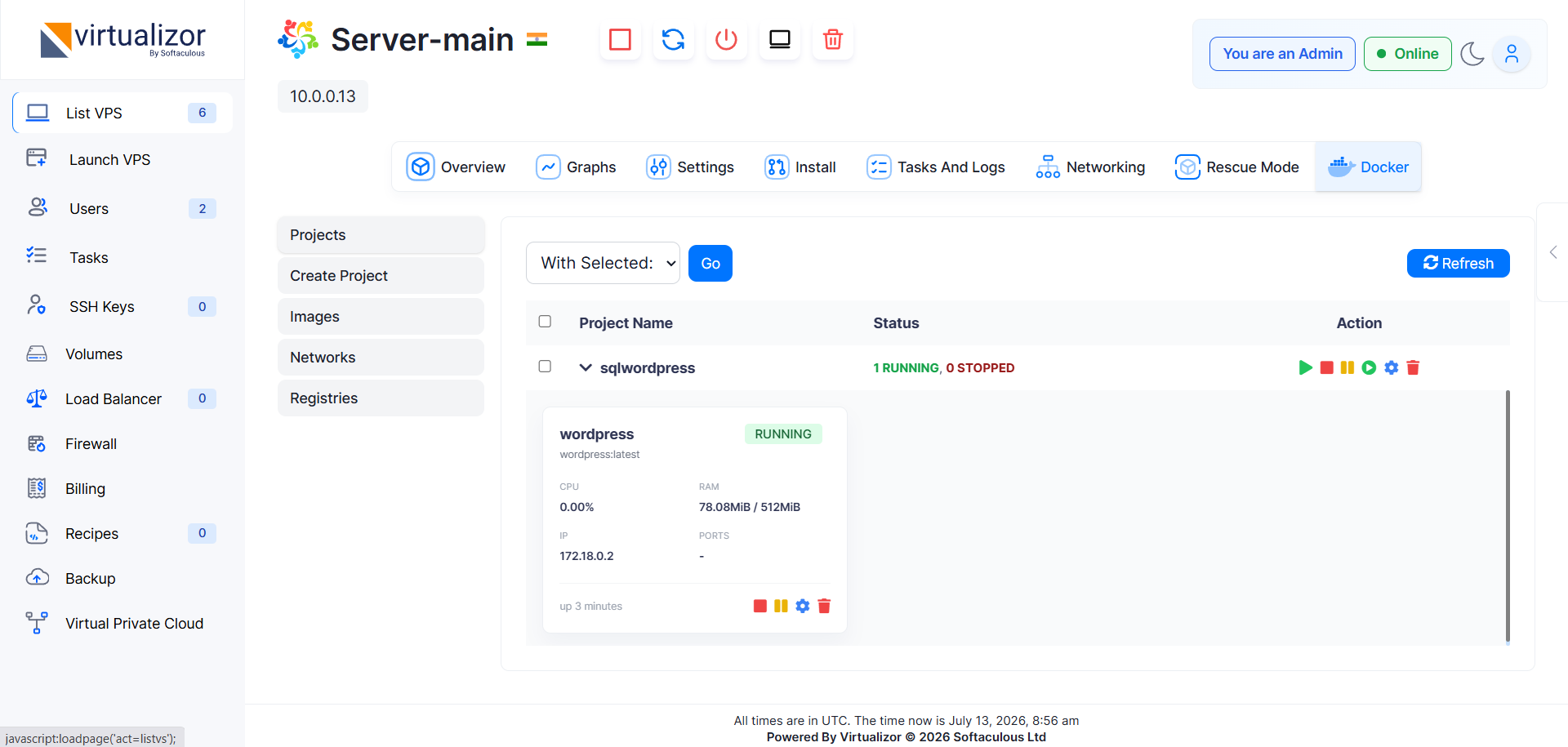Stop the Server-main VPS with the square icon

click(x=620, y=39)
